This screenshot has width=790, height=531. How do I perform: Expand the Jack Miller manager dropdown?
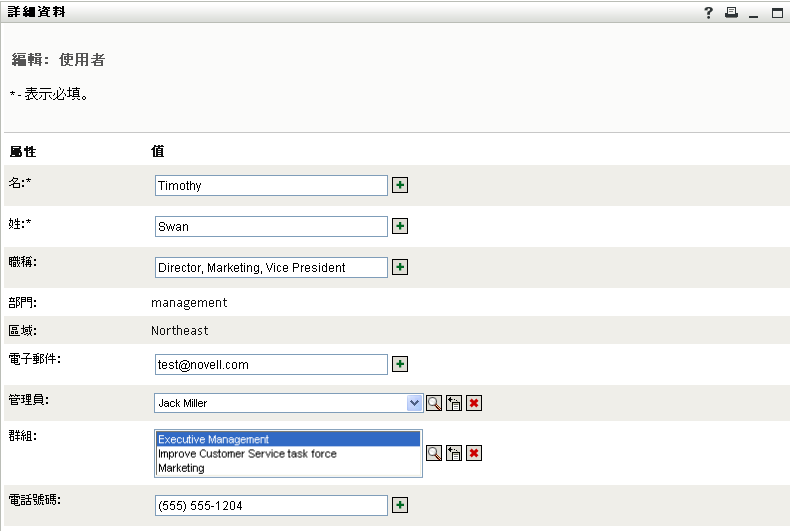(414, 403)
